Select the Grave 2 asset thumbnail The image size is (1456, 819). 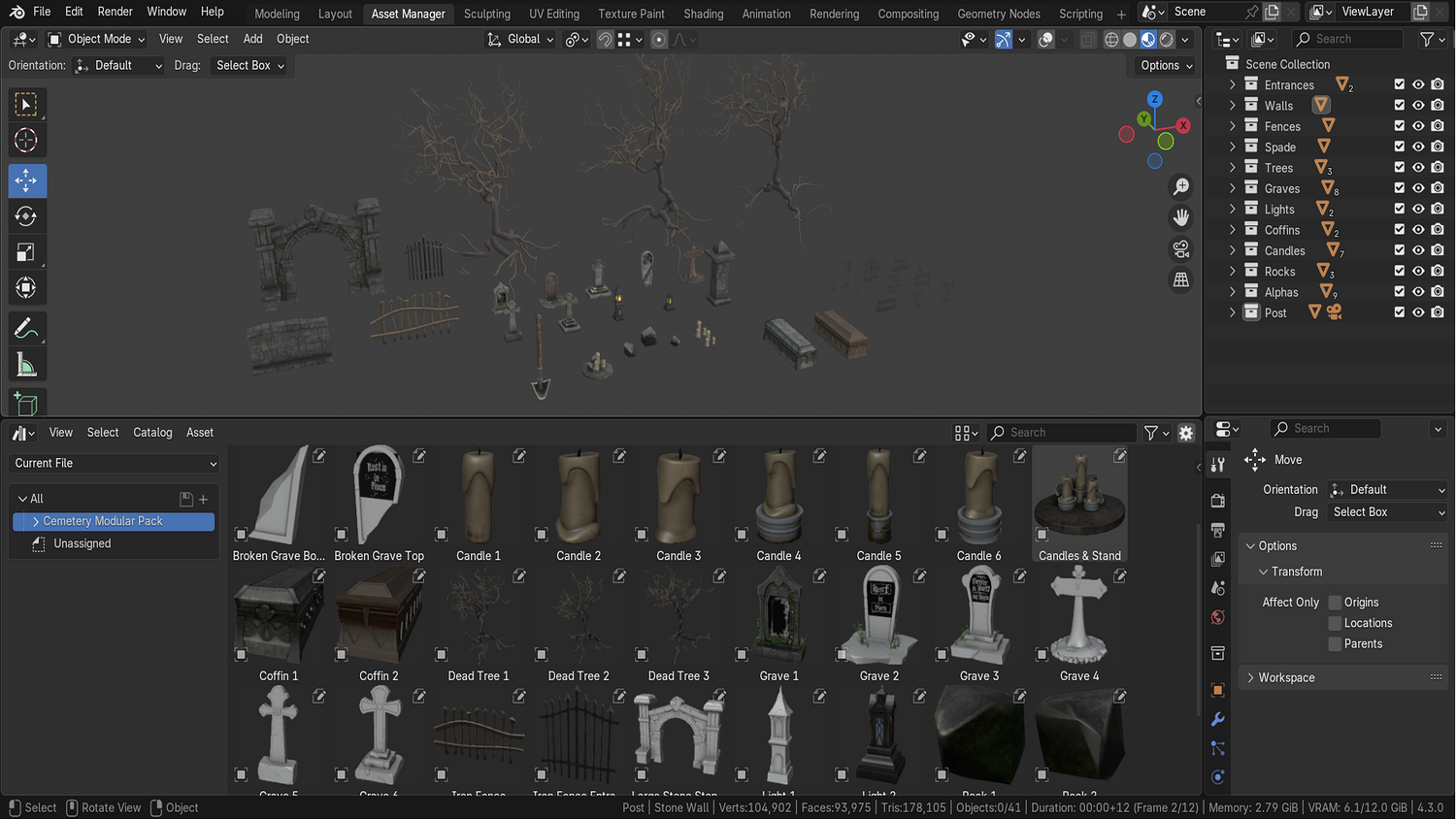coord(879,616)
